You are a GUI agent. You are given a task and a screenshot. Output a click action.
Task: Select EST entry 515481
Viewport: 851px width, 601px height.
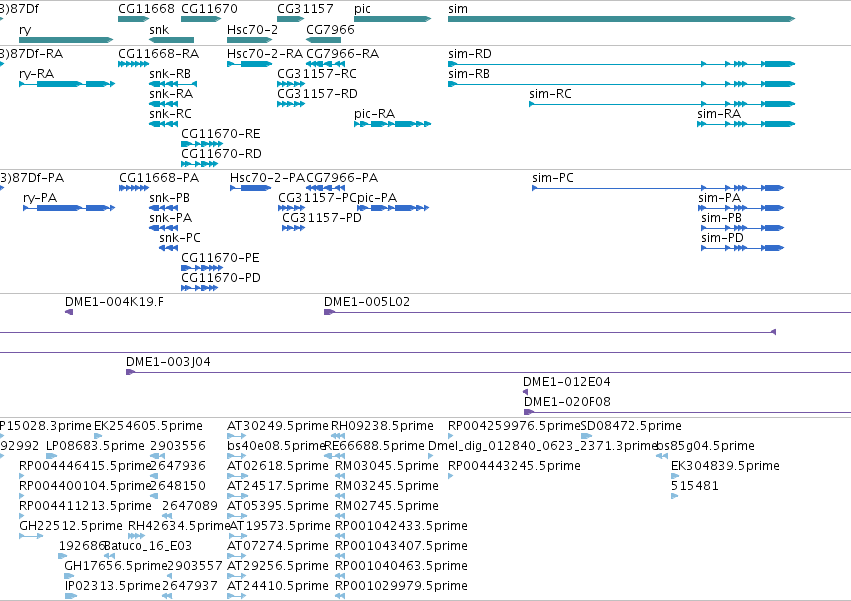[675, 496]
